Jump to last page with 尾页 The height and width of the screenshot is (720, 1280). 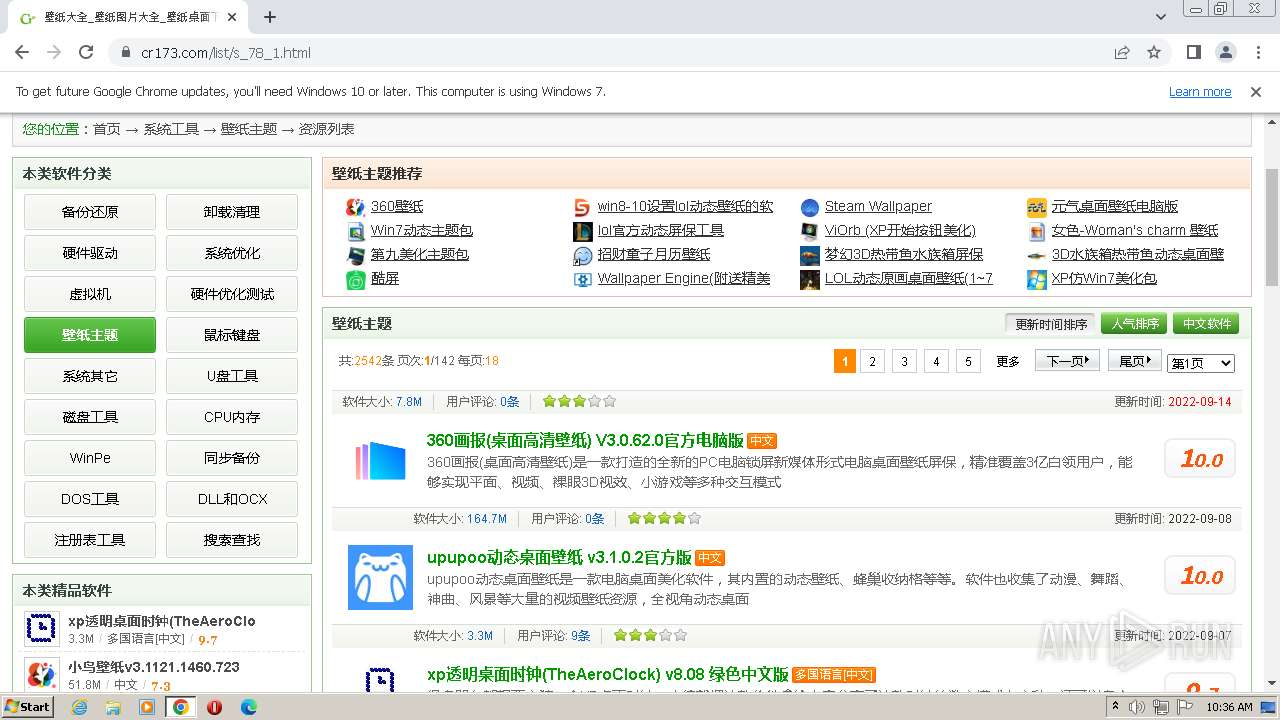click(1134, 361)
